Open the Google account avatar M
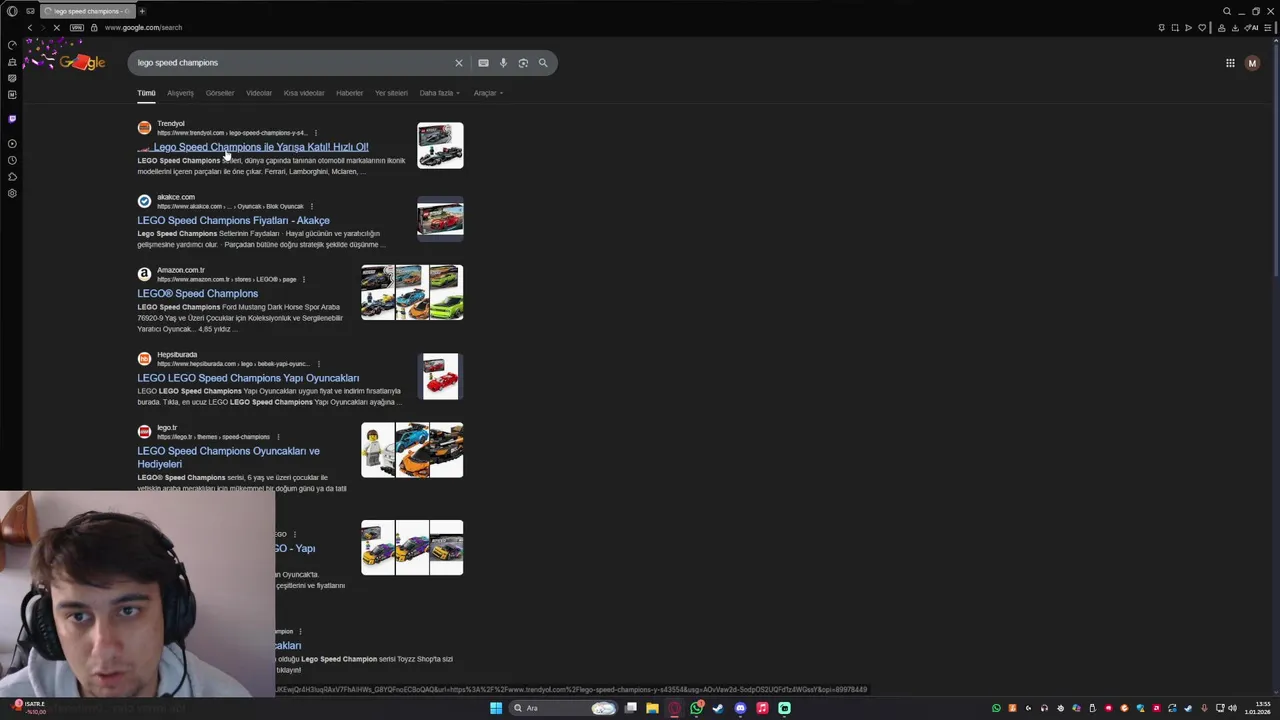This screenshot has height=720, width=1280. 1252,63
